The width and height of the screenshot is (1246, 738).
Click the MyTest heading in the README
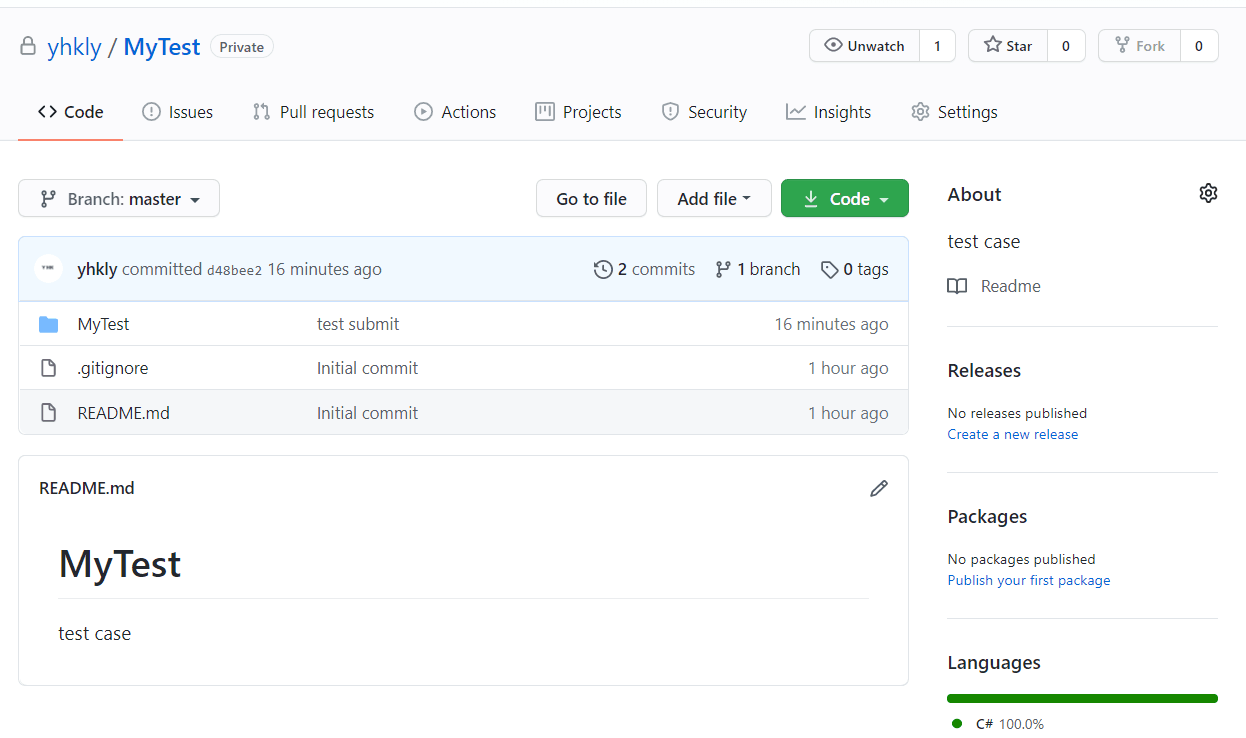pyautogui.click(x=120, y=564)
